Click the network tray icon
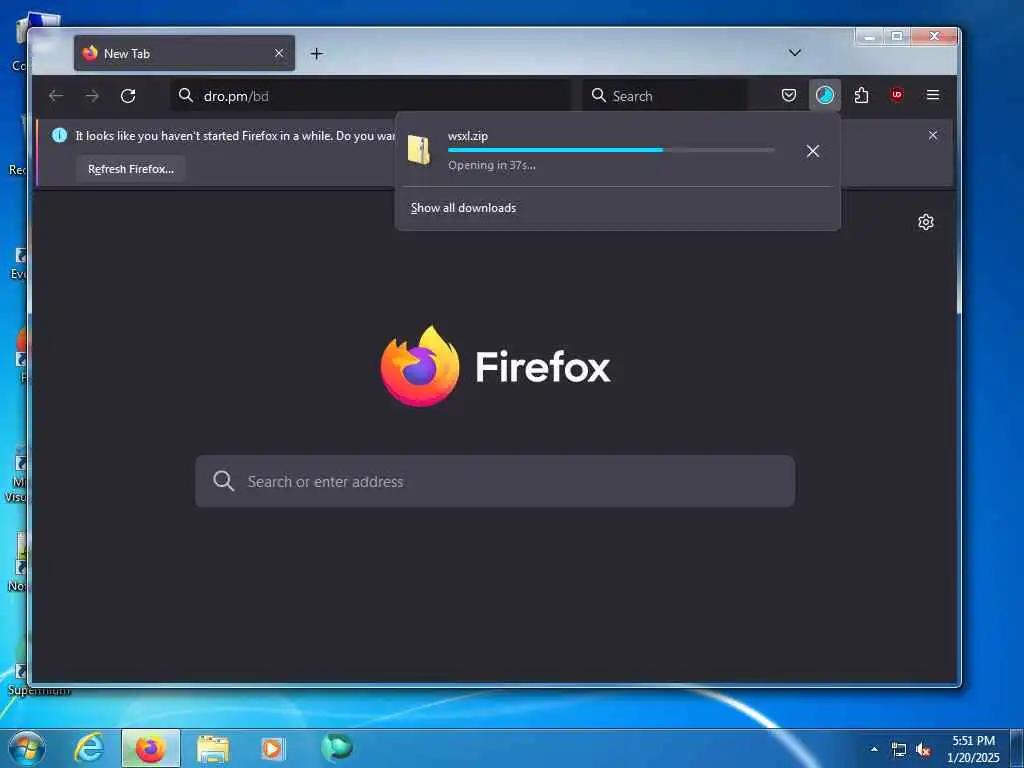Image resolution: width=1024 pixels, height=768 pixels. click(899, 750)
